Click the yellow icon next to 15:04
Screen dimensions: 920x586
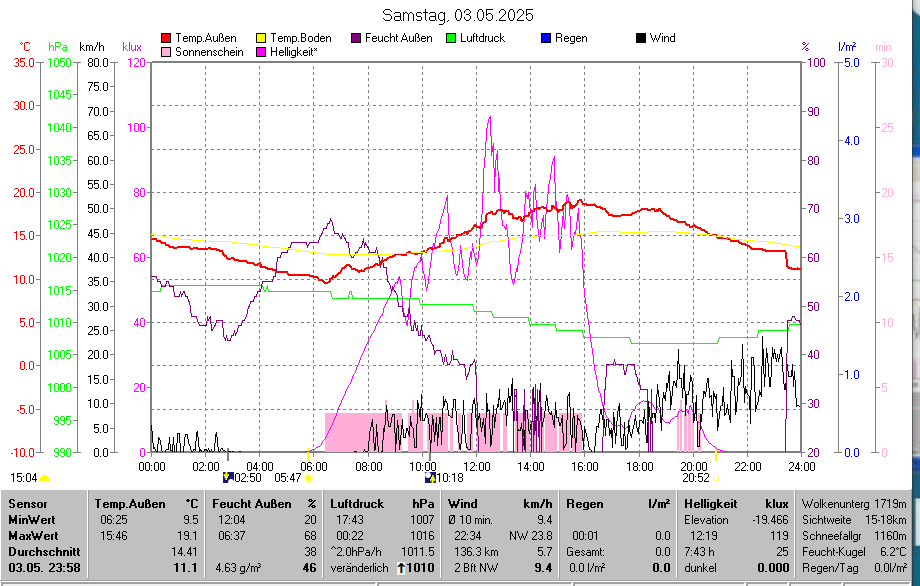45,478
